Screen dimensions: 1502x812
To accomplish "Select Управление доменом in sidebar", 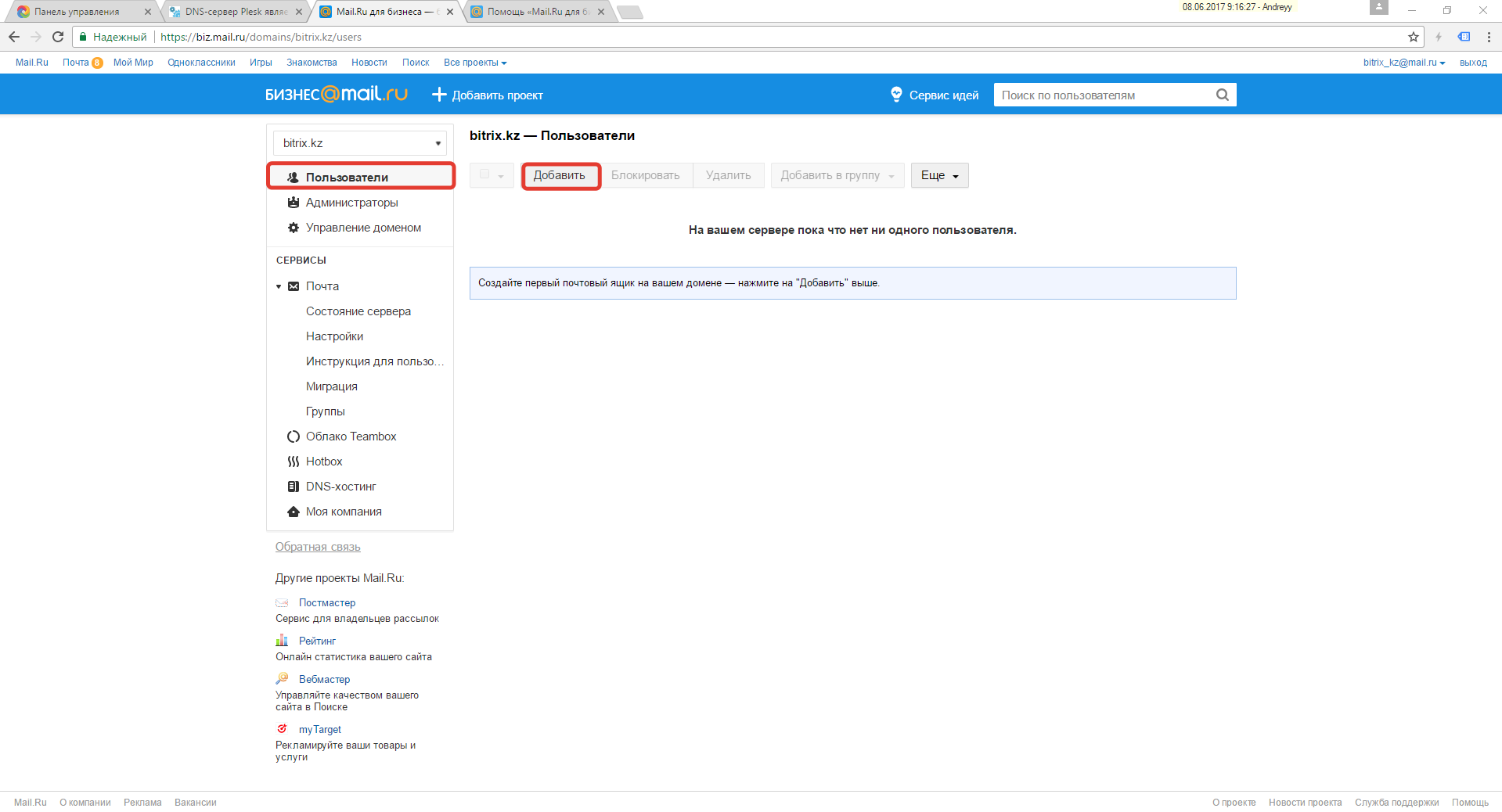I will point(363,228).
